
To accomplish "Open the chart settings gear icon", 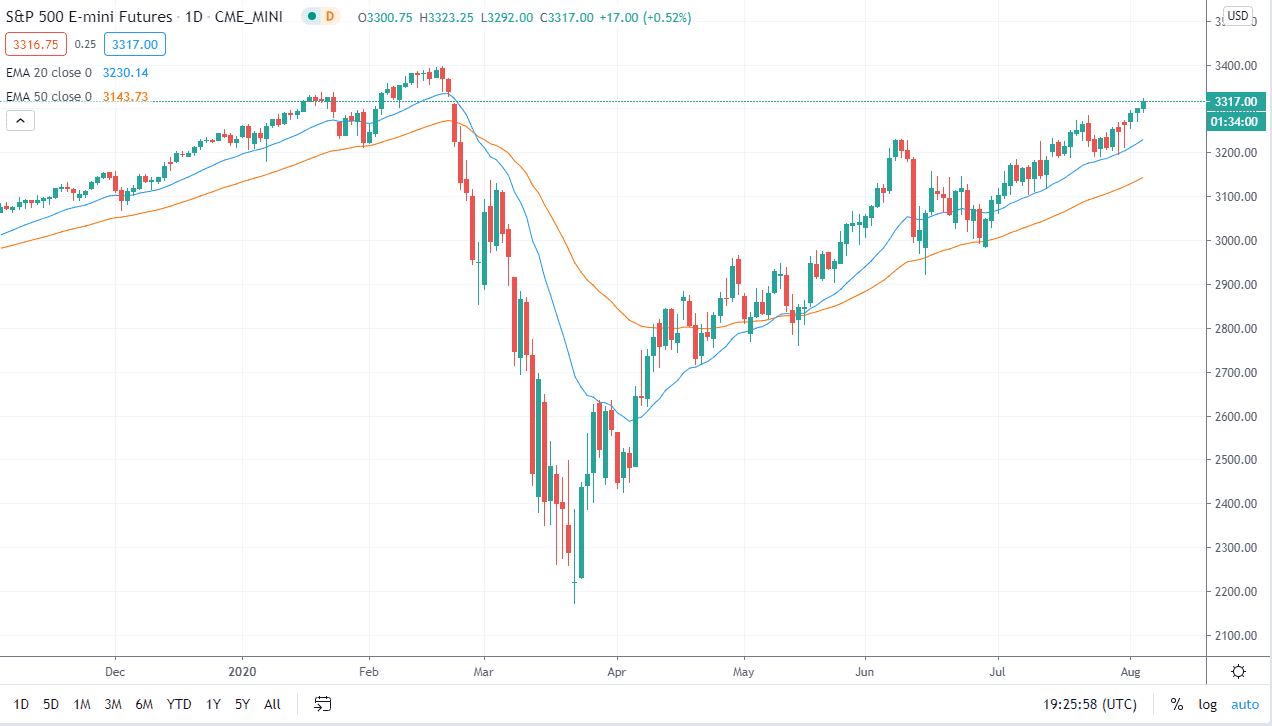I will tap(1237, 671).
